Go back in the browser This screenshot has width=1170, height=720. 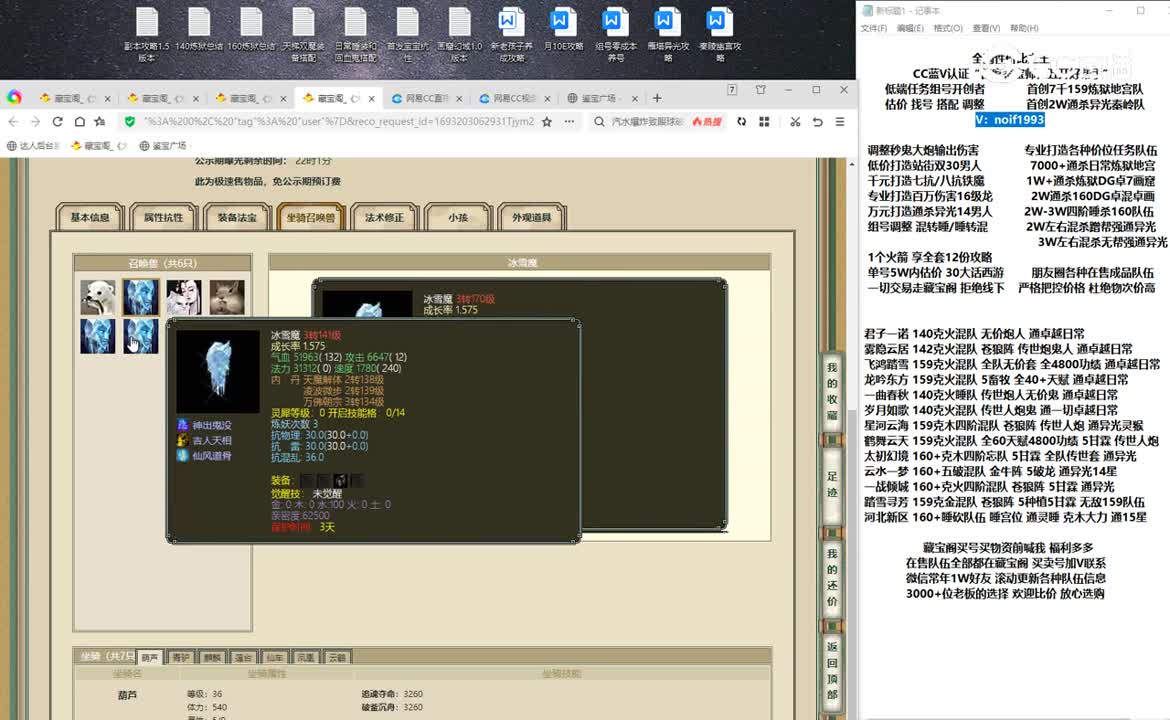[x=13, y=122]
